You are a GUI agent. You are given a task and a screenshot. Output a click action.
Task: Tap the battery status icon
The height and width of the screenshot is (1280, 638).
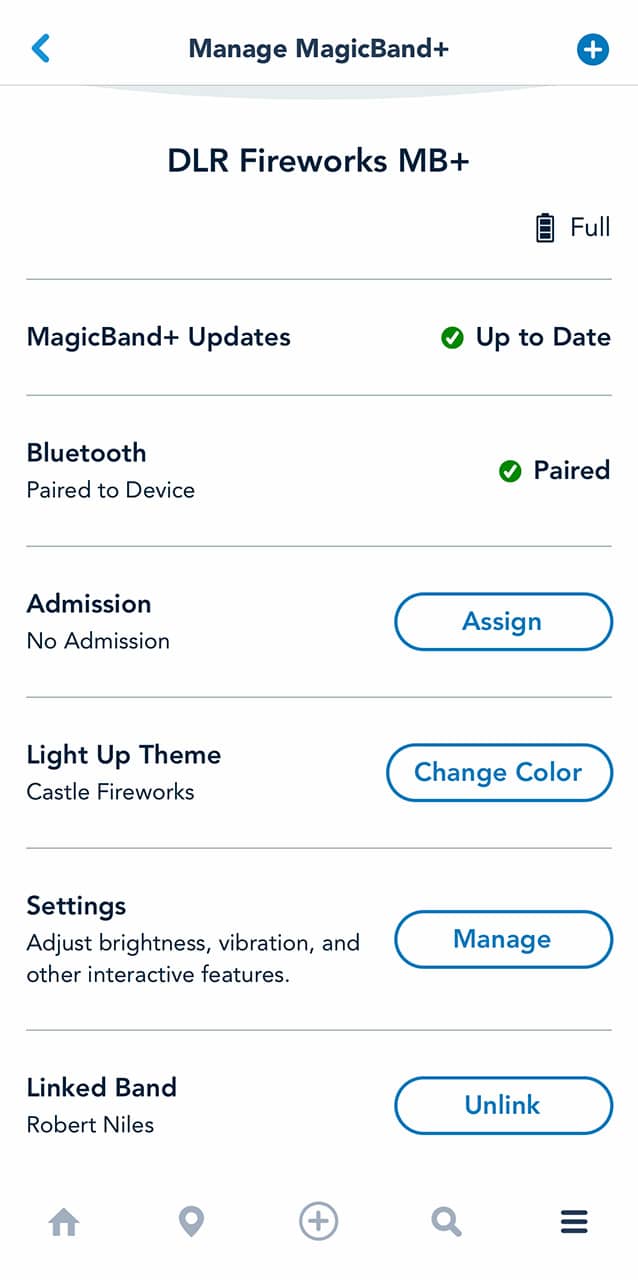[544, 228]
